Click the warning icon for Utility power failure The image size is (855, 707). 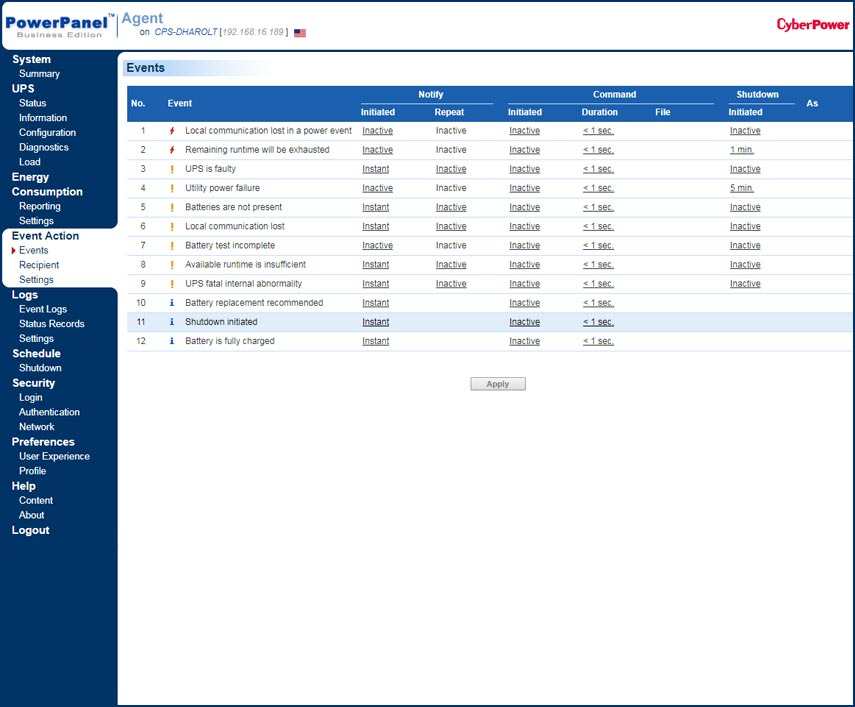pyautogui.click(x=172, y=188)
